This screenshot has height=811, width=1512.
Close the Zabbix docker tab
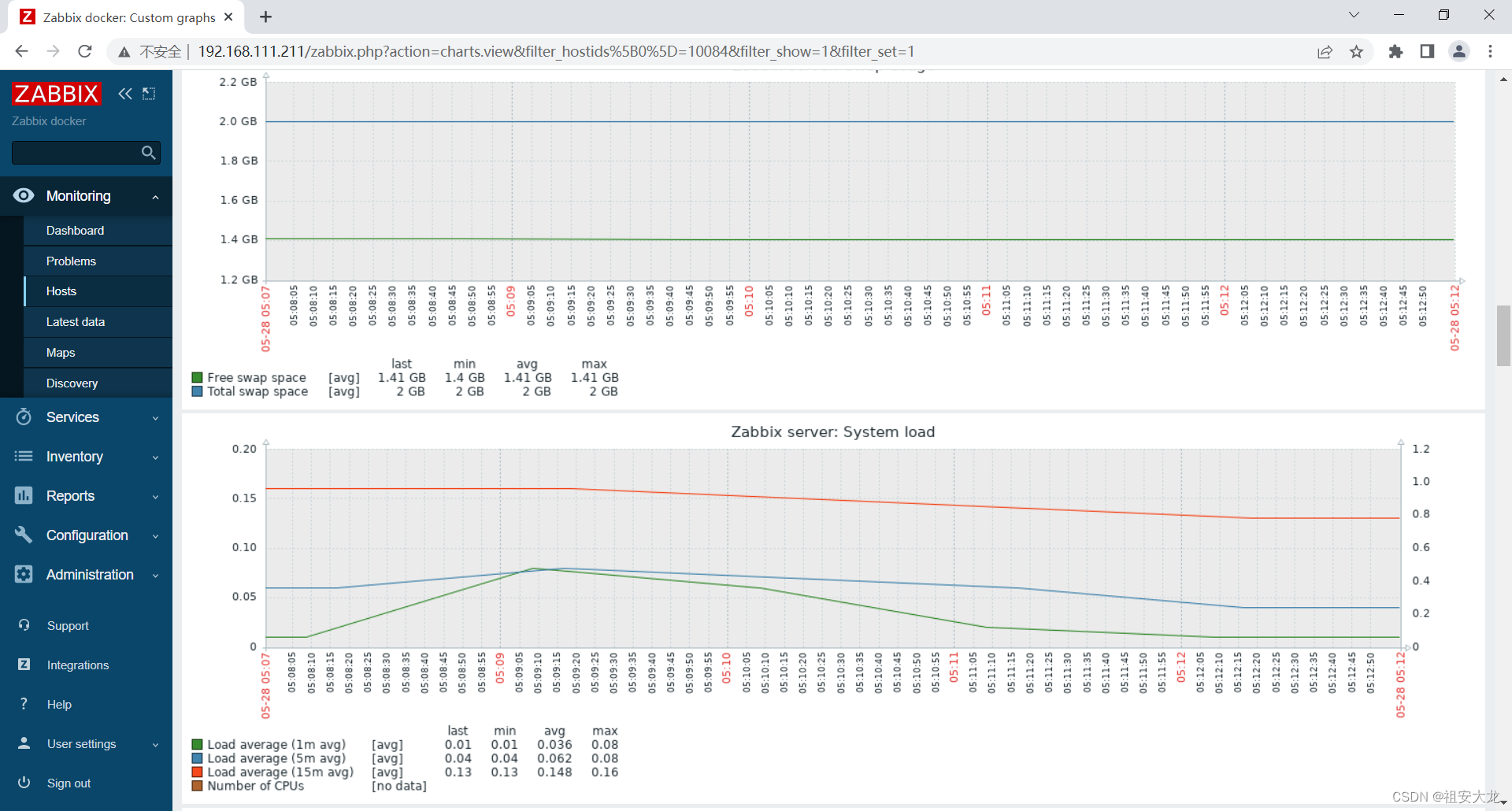(228, 17)
